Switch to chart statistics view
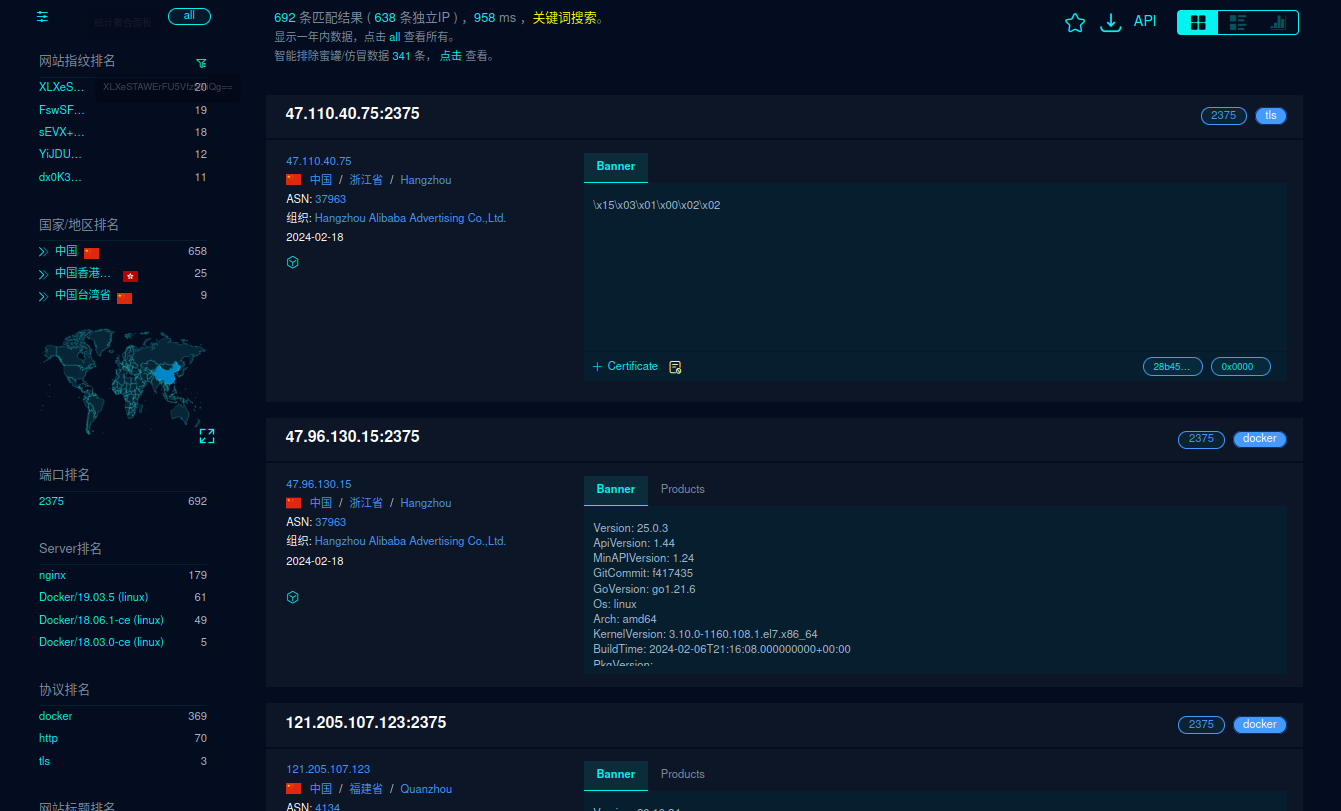The height and width of the screenshot is (811, 1341). pos(1278,22)
